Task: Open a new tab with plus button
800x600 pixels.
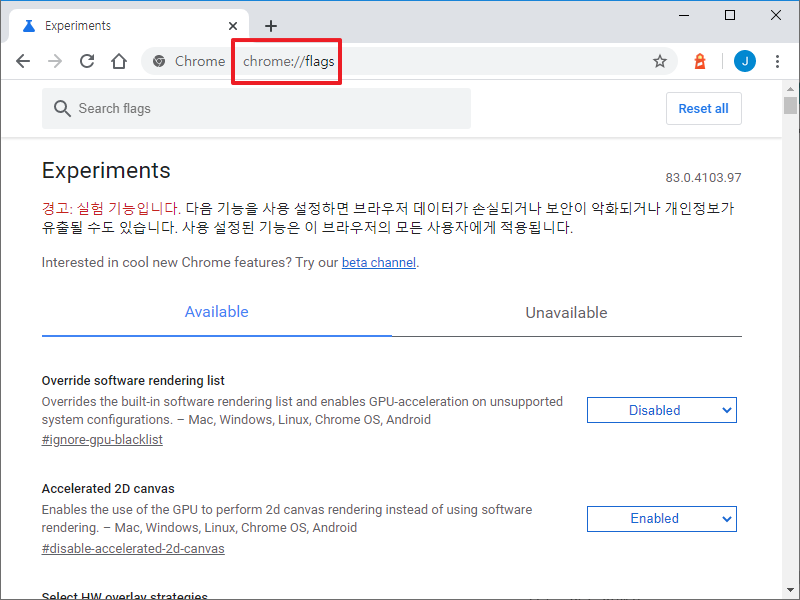Action: point(271,26)
